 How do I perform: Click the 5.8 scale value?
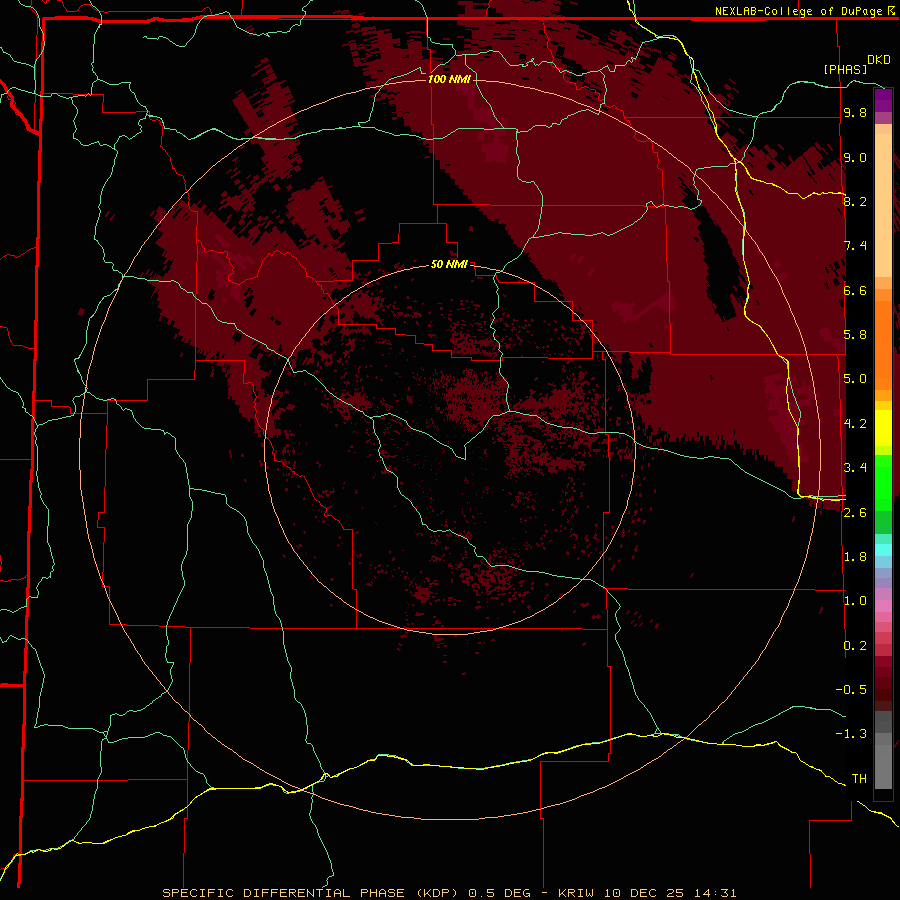tap(855, 335)
